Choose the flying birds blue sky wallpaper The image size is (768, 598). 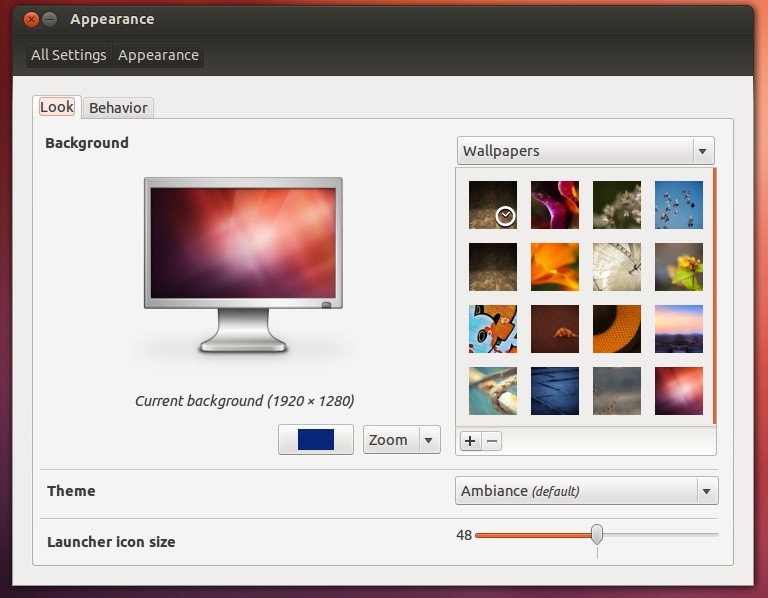pyautogui.click(x=679, y=205)
